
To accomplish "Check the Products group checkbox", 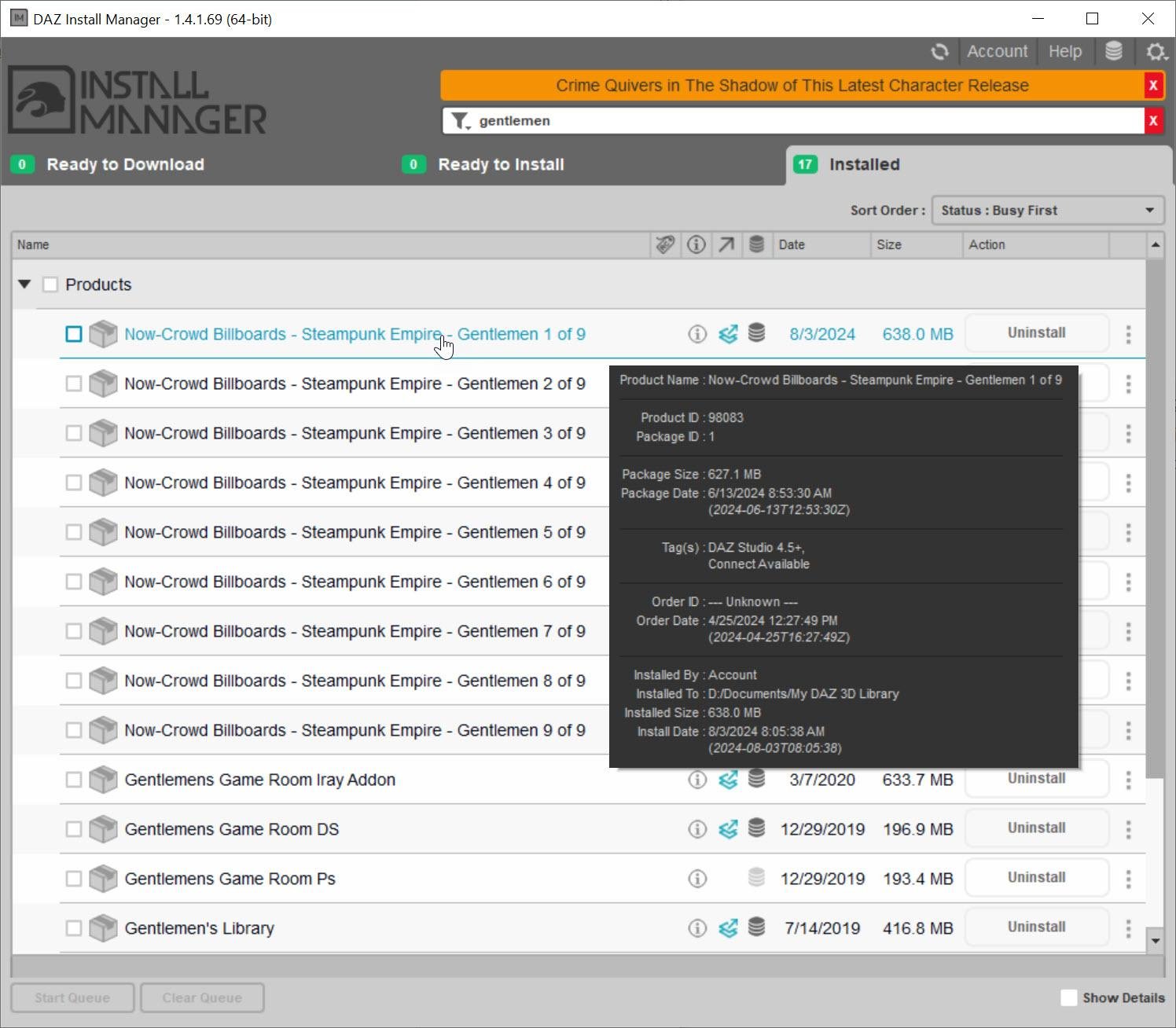I will (50, 285).
